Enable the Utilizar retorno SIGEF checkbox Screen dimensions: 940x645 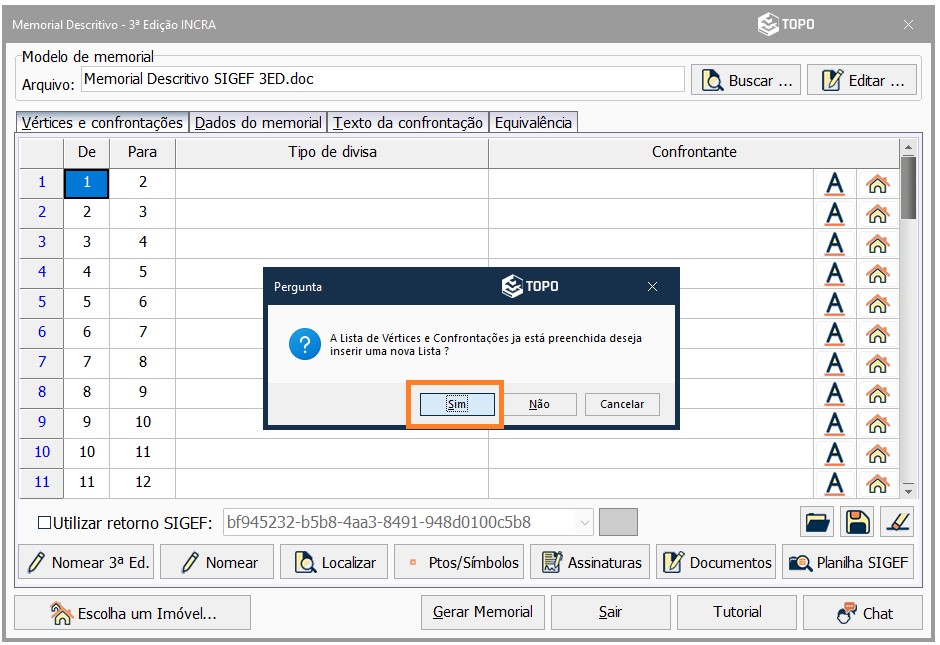click(x=44, y=522)
